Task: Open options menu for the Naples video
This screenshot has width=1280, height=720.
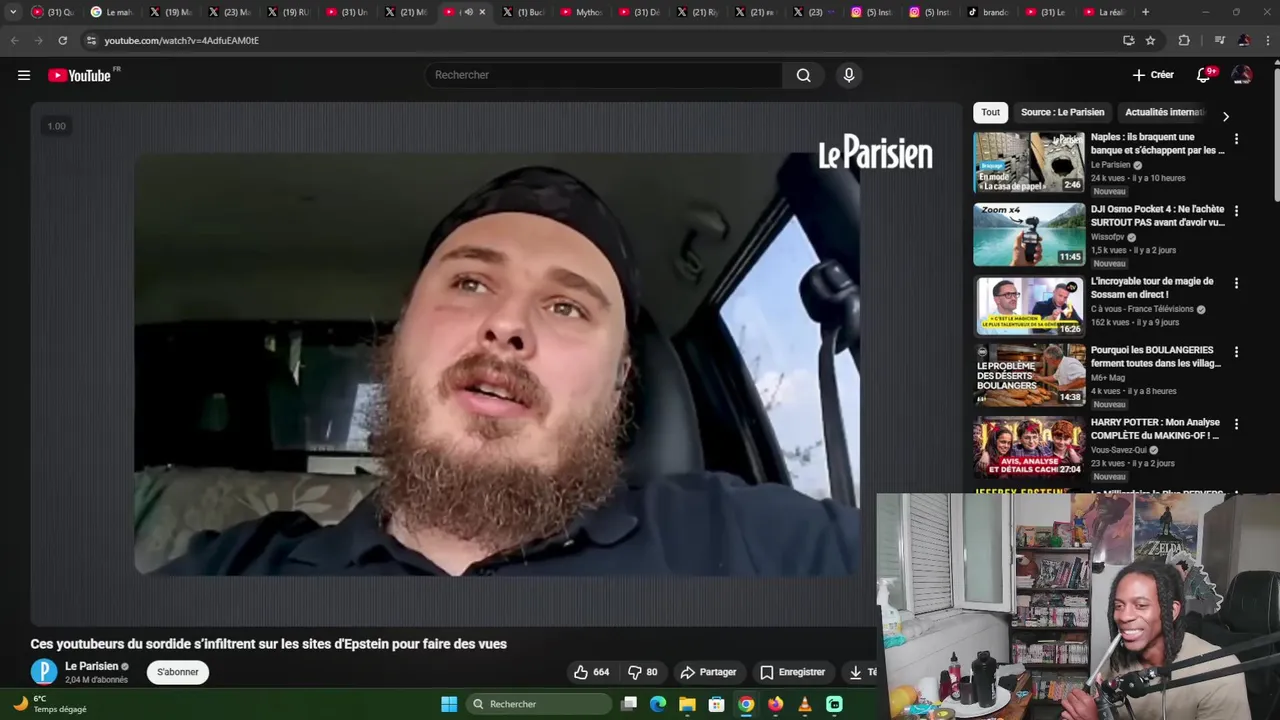Action: pyautogui.click(x=1236, y=139)
